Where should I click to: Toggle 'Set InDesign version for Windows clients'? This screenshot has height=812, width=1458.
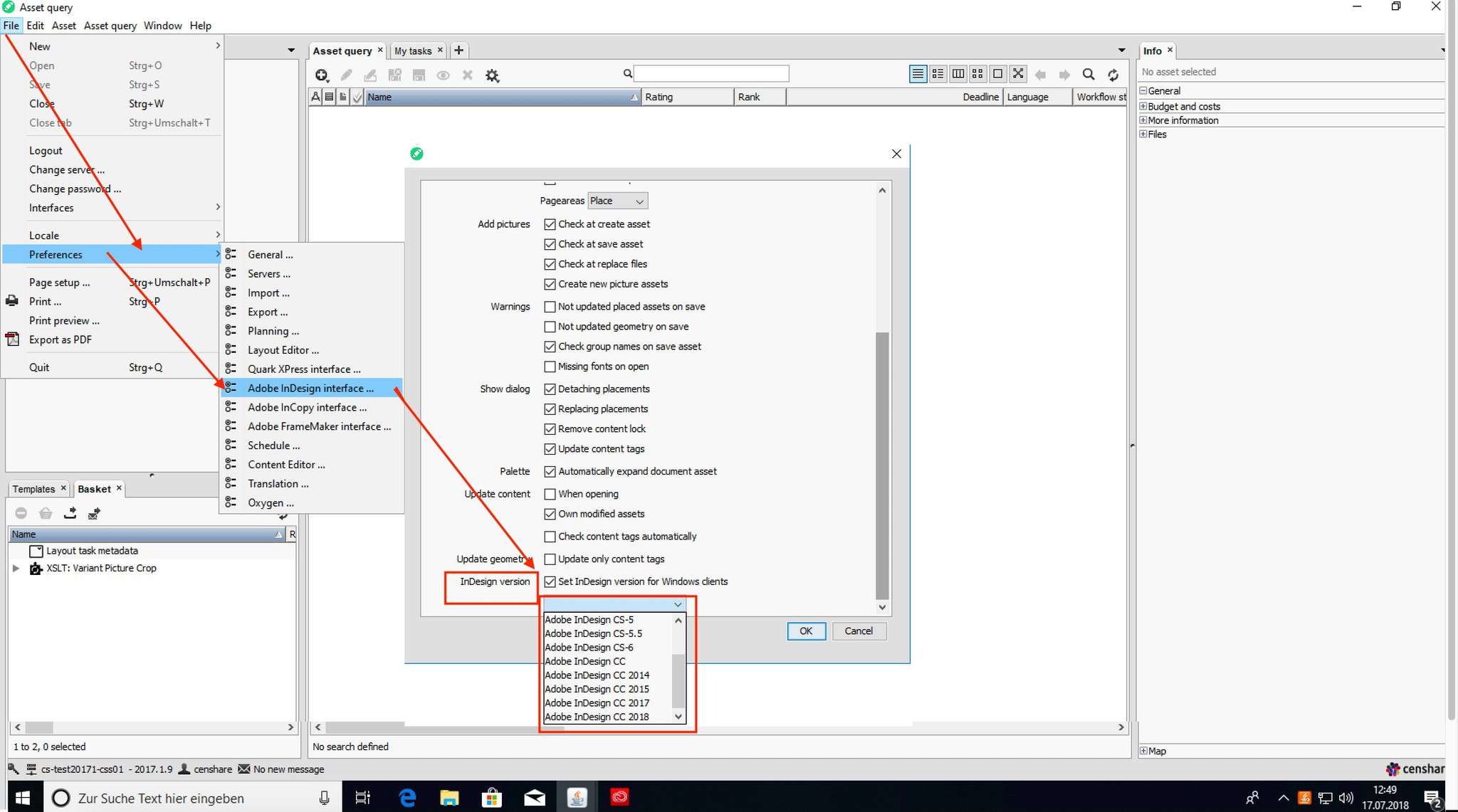(x=550, y=582)
